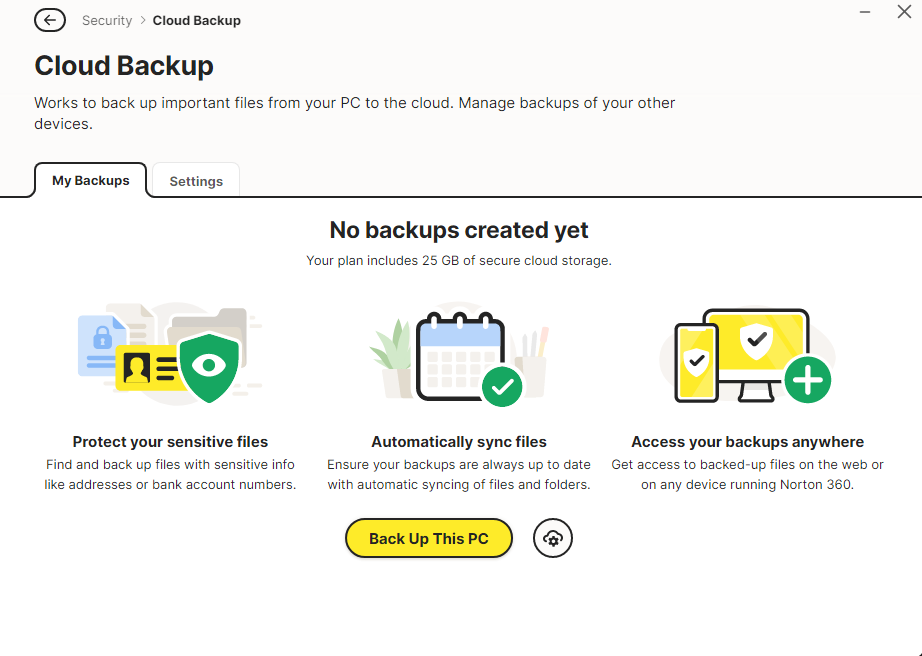Select the Automatically sync files heading

click(459, 442)
